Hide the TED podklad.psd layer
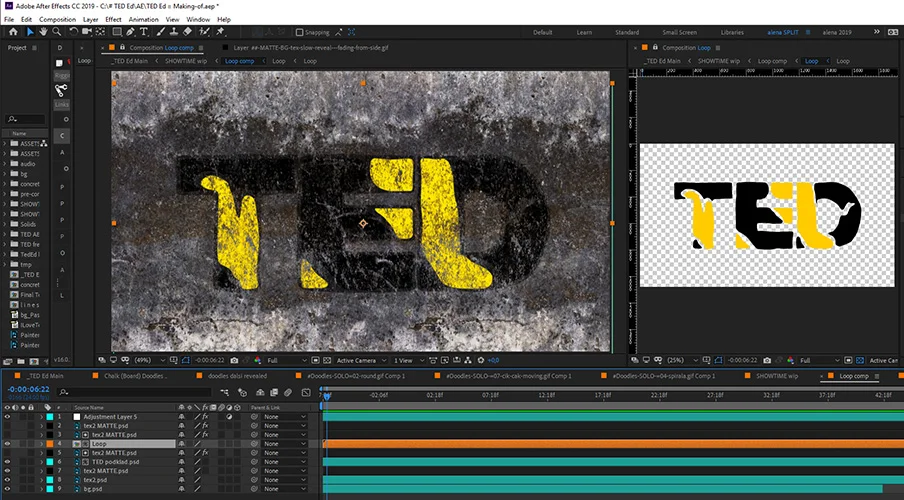 [x=7, y=461]
